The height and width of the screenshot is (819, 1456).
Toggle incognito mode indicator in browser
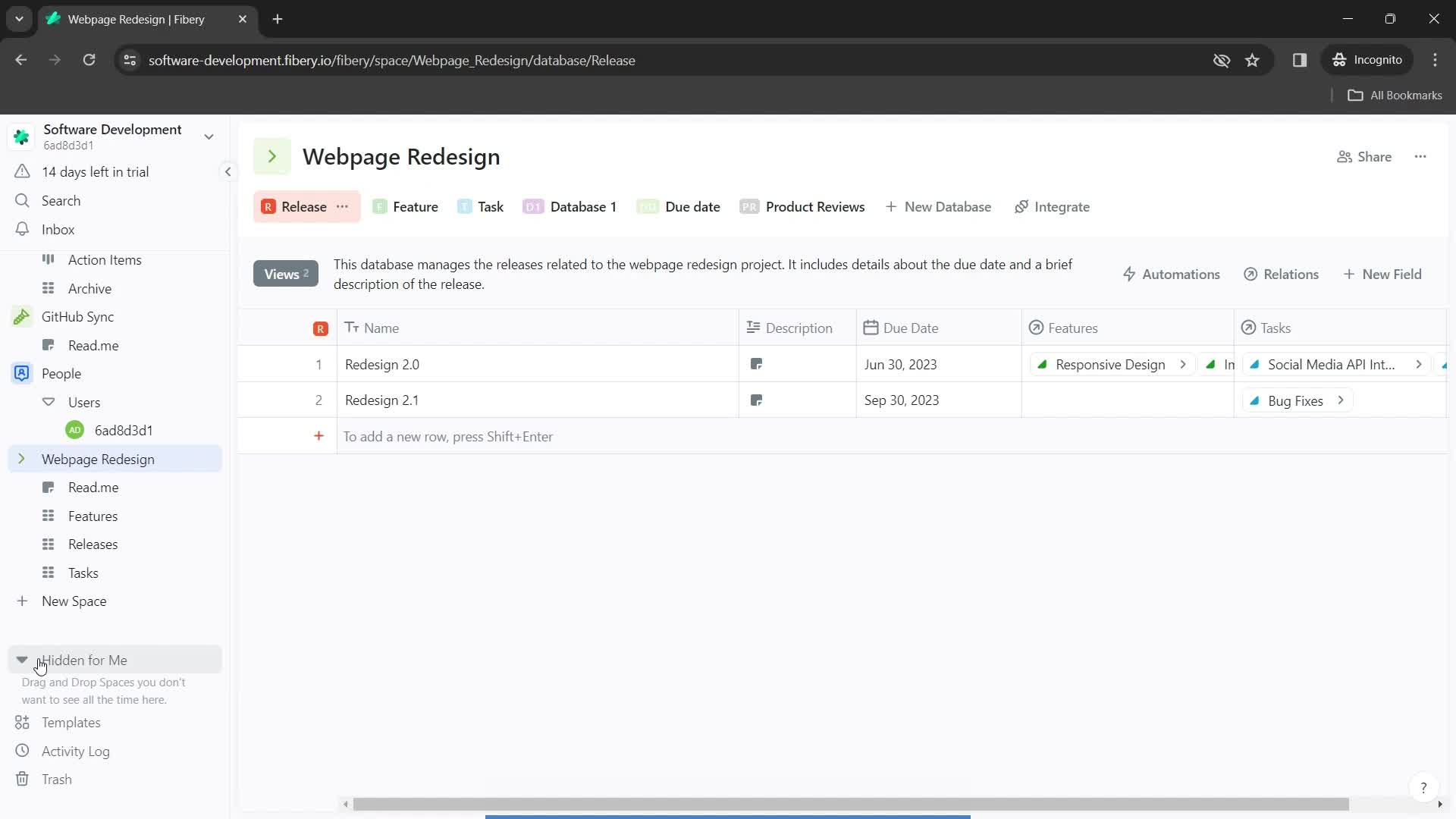point(1372,60)
